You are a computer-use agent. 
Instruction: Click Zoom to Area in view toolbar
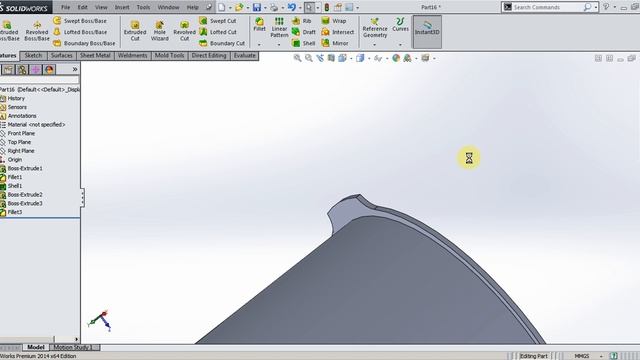pyautogui.click(x=309, y=58)
